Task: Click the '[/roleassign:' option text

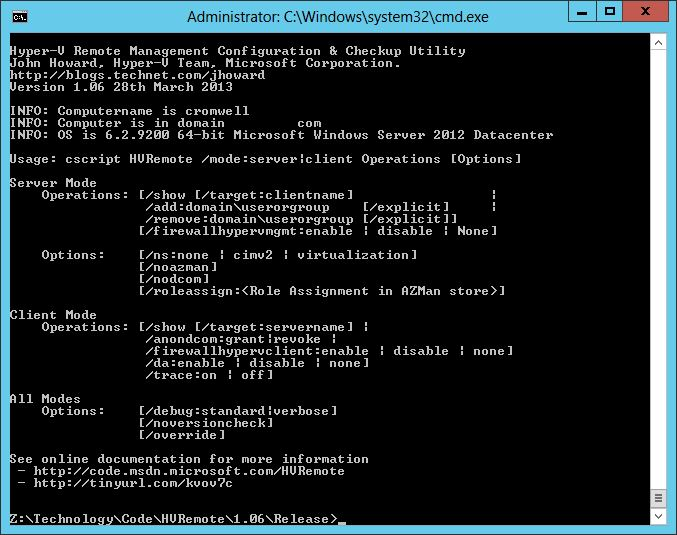Action: tap(190, 291)
